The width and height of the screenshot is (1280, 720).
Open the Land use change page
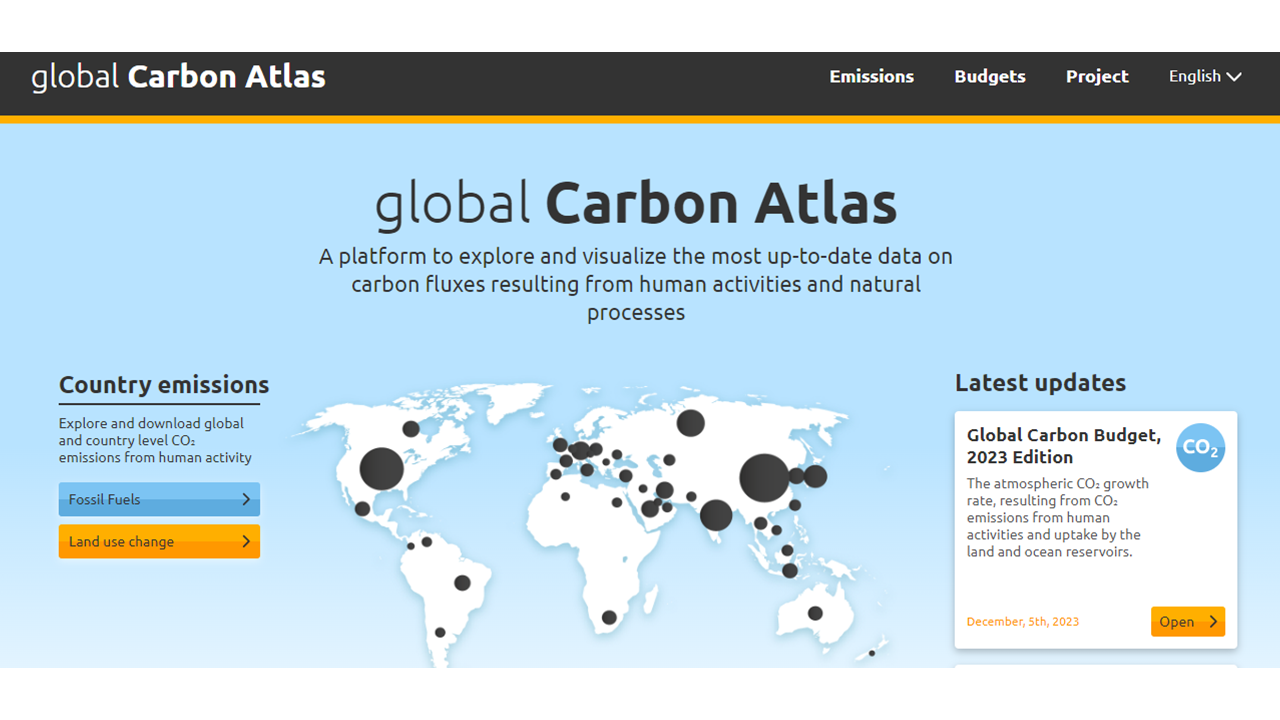pos(150,541)
